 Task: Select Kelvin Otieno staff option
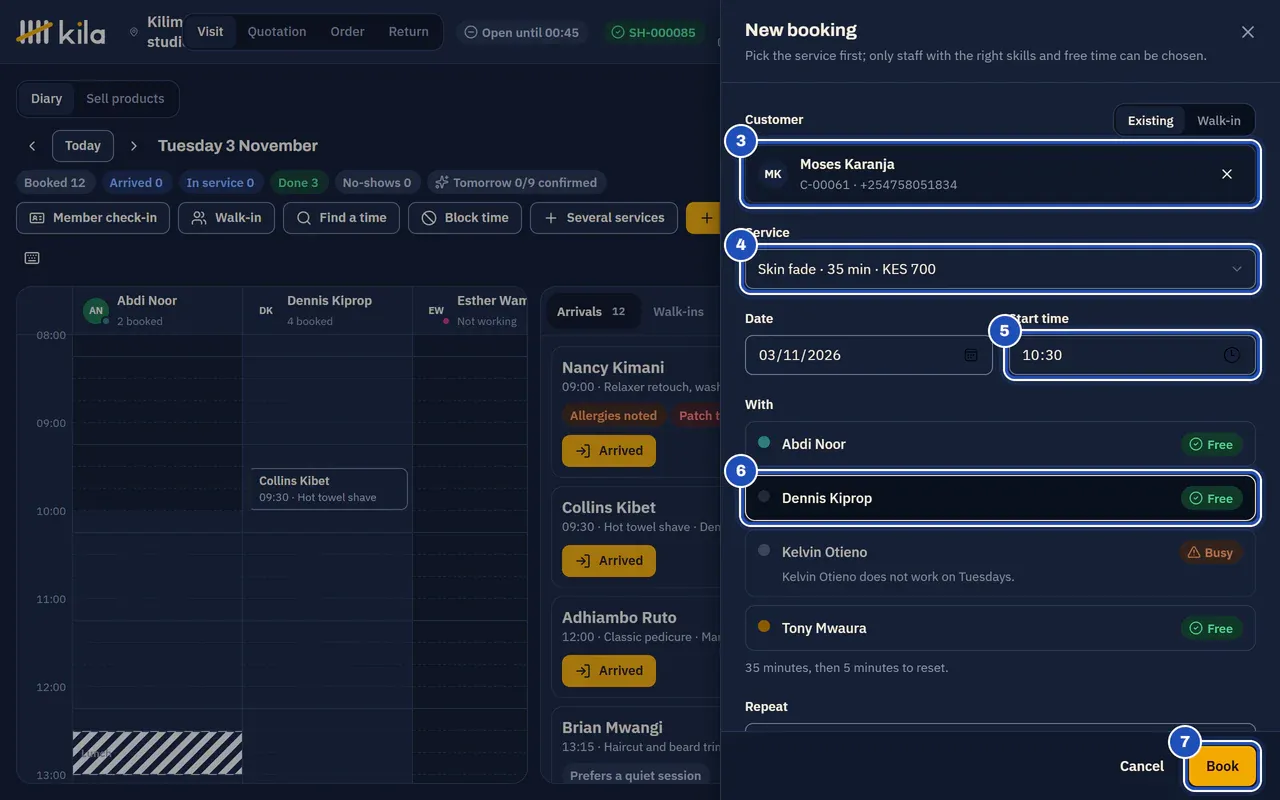click(x=1000, y=563)
